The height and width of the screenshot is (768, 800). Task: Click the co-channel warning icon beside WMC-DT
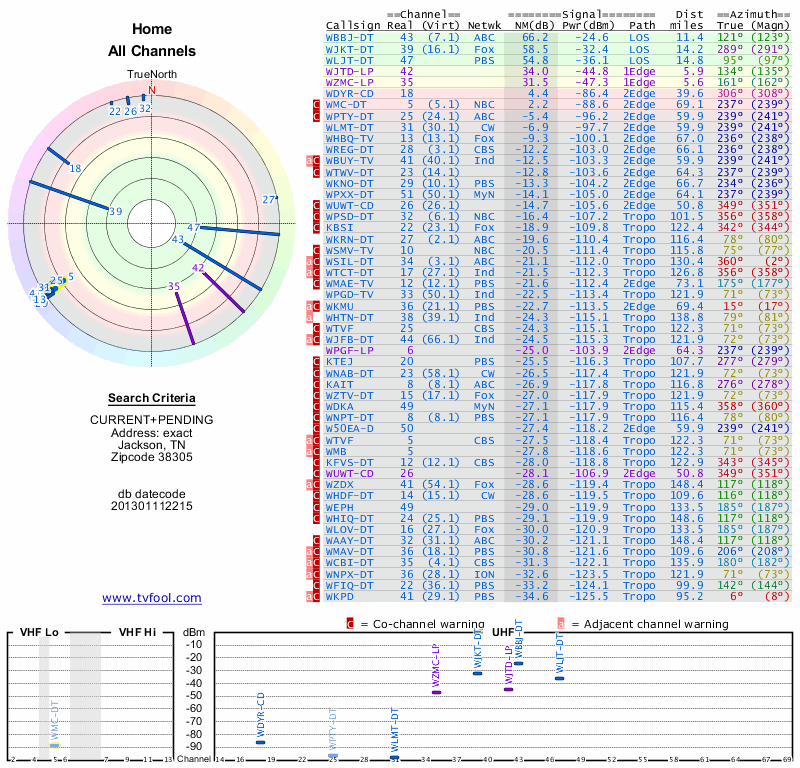316,105
